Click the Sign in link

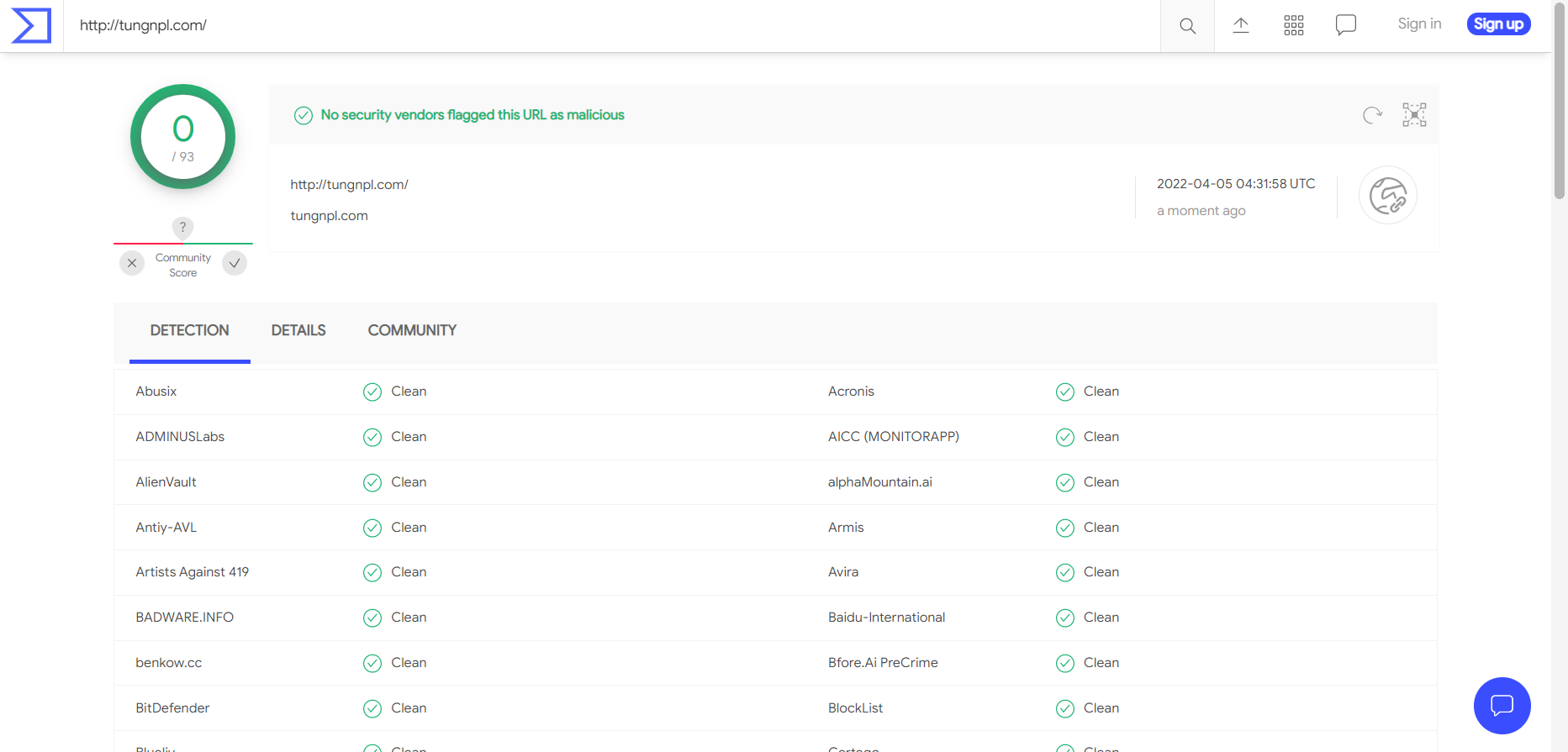click(1419, 24)
